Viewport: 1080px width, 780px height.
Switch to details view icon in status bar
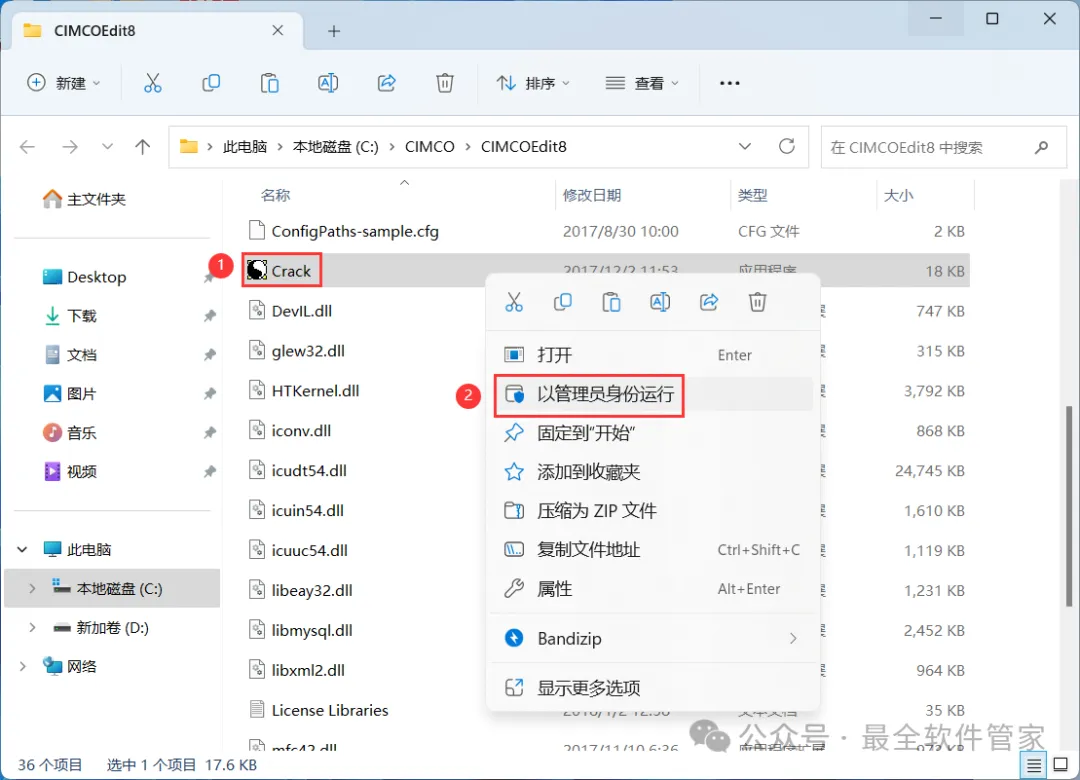pos(1033,765)
